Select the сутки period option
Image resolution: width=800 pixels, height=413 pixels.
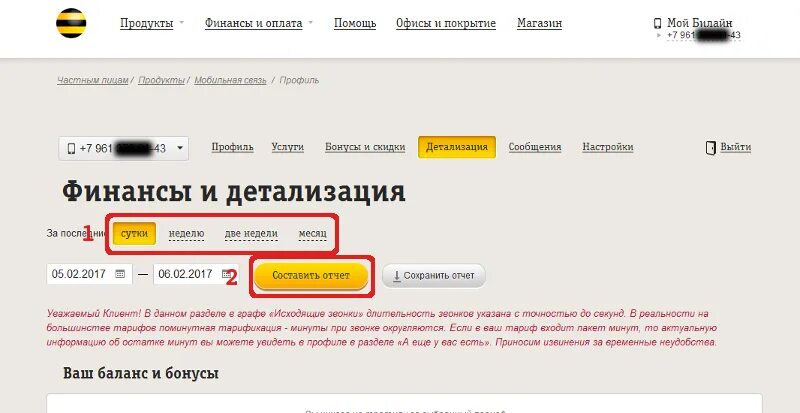pos(134,233)
